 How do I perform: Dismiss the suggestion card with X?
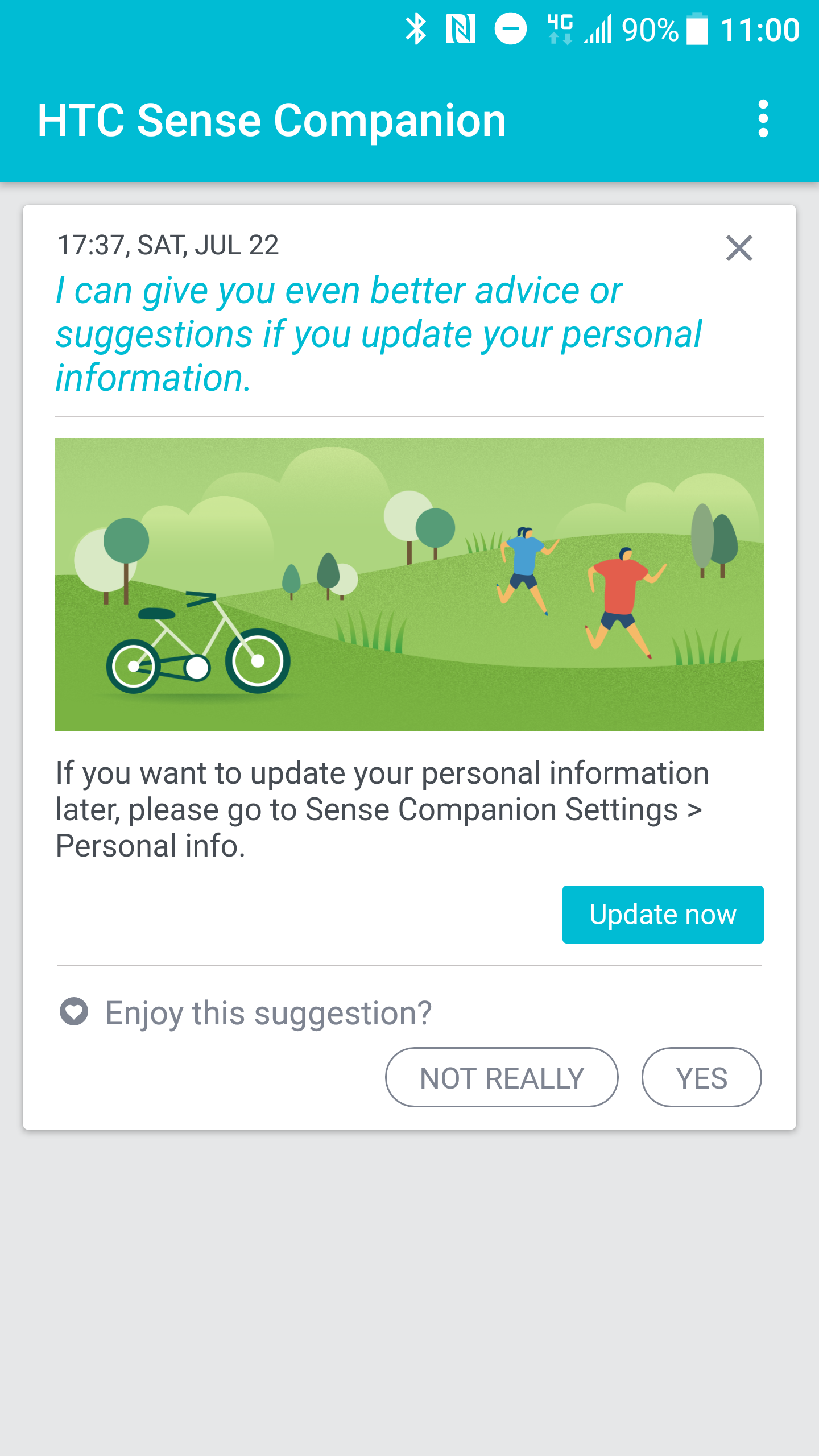pos(739,248)
